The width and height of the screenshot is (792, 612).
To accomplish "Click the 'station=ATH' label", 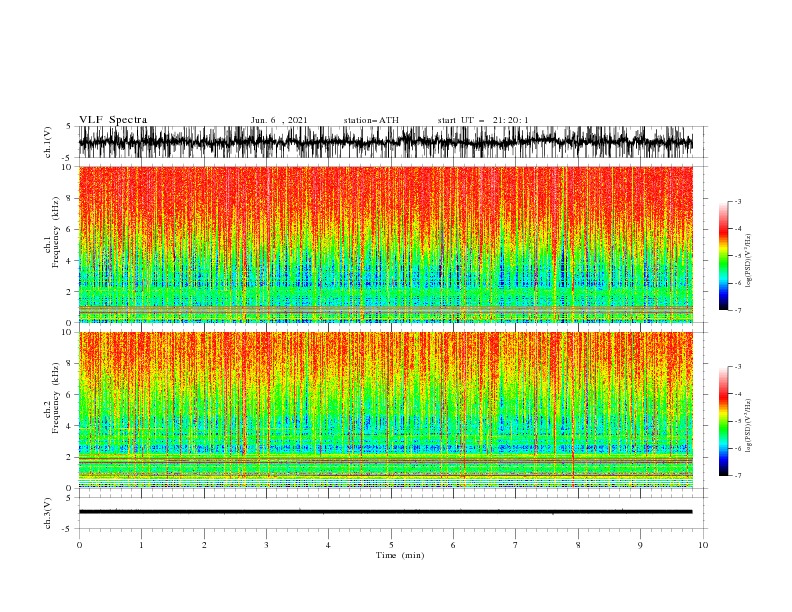I will [371, 120].
